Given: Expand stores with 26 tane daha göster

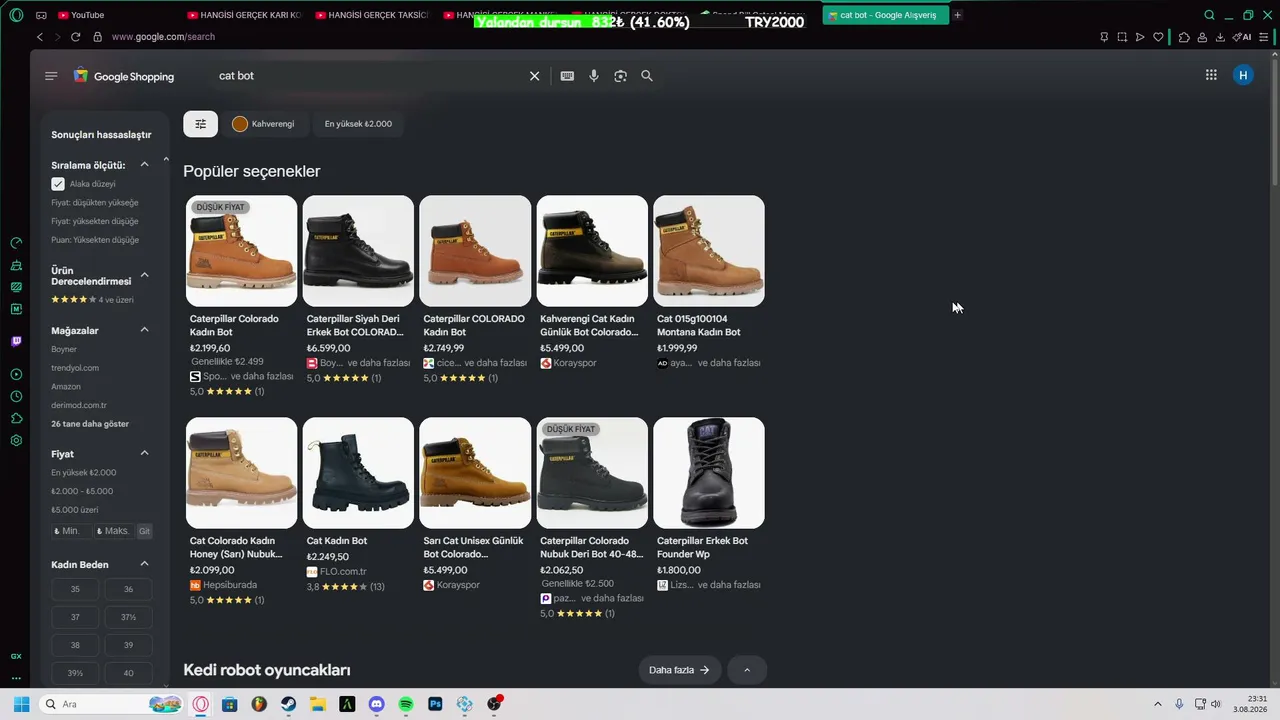Looking at the screenshot, I should 90,424.
